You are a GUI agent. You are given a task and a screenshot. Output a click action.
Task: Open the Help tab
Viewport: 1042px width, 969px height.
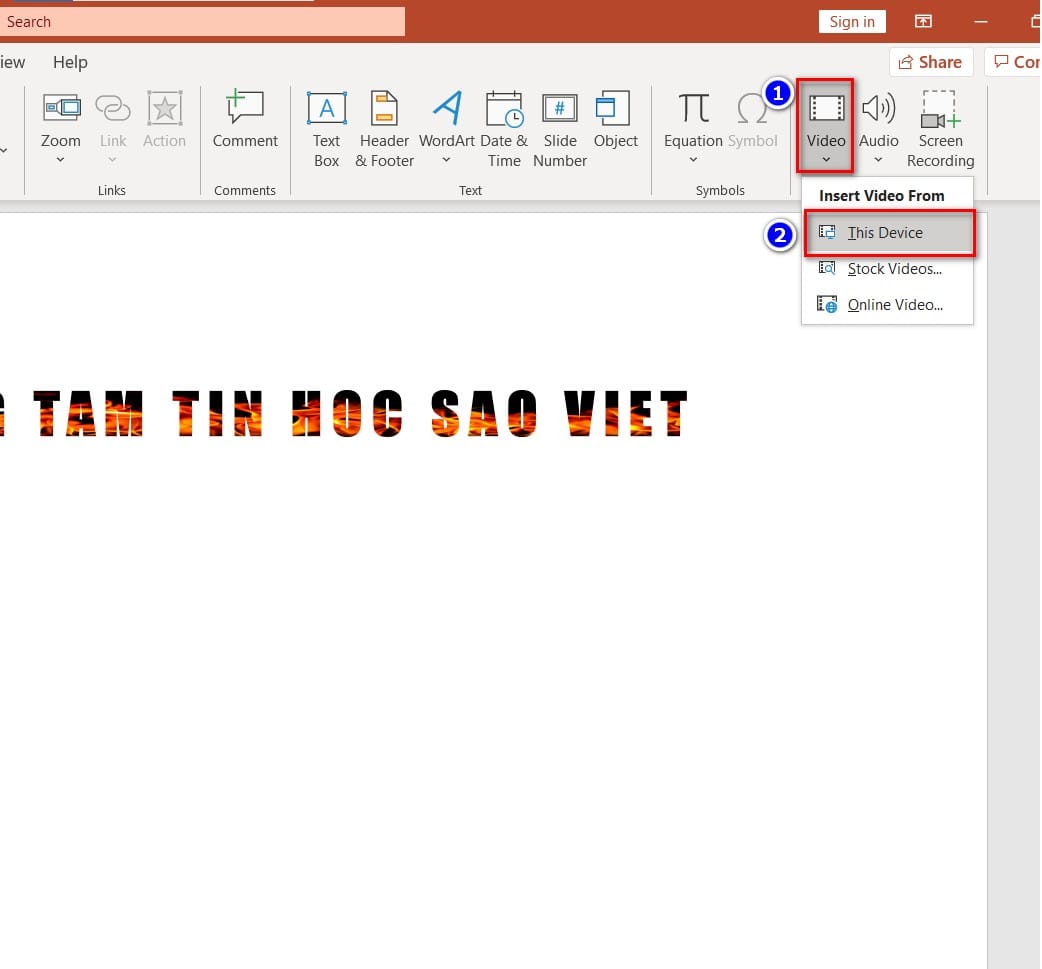click(70, 62)
